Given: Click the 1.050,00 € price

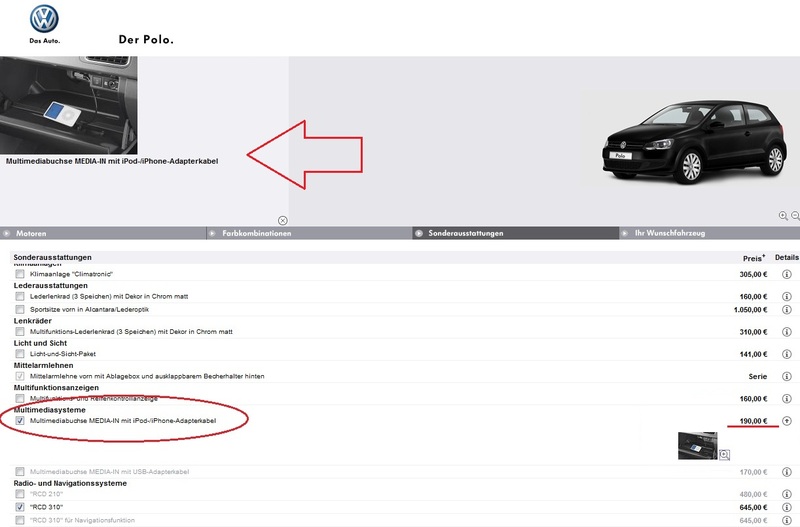Looking at the screenshot, I should pos(751,310).
